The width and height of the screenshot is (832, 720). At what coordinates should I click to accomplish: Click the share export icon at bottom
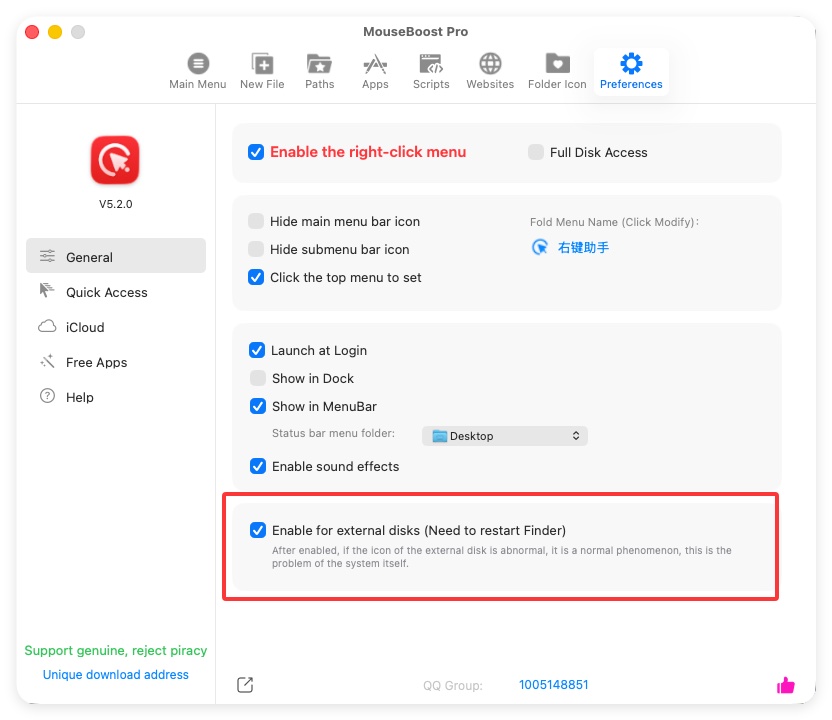coord(245,685)
